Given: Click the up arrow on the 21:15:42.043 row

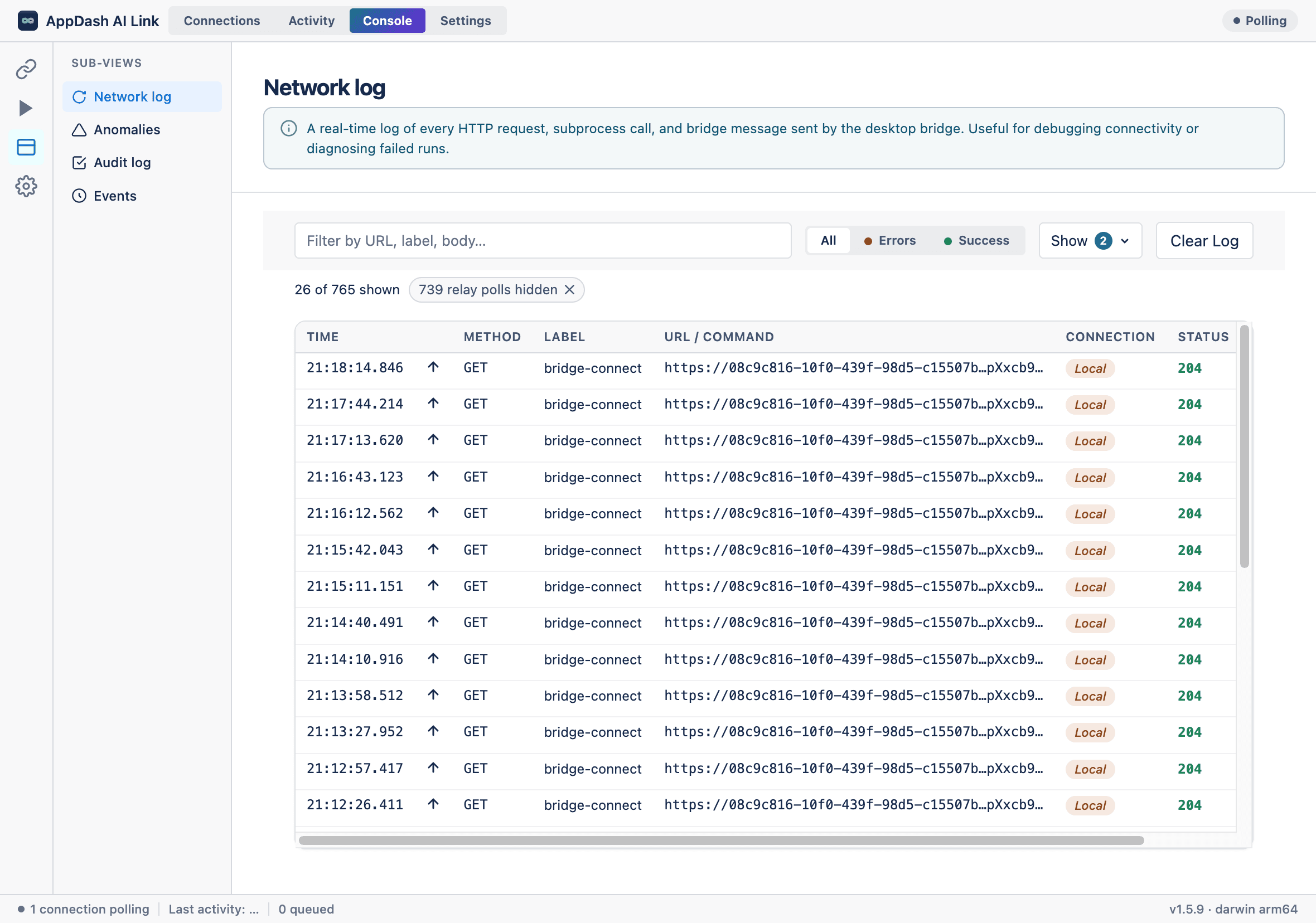Looking at the screenshot, I should tap(433, 550).
